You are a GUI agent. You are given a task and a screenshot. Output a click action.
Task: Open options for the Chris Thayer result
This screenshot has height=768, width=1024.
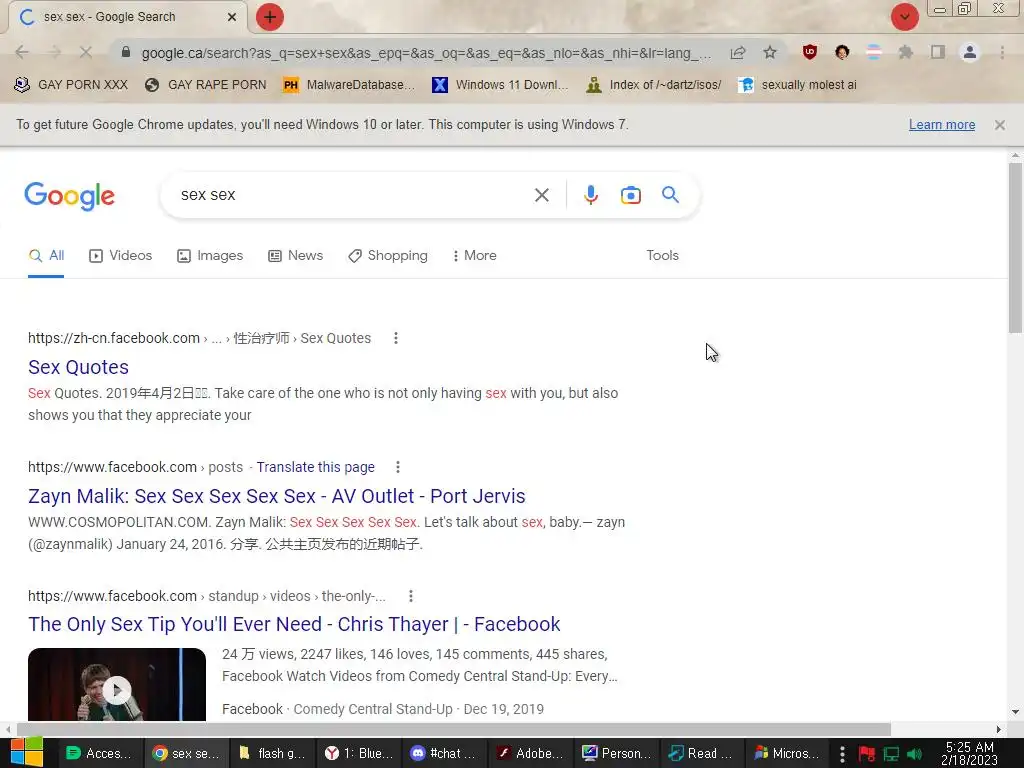click(411, 596)
